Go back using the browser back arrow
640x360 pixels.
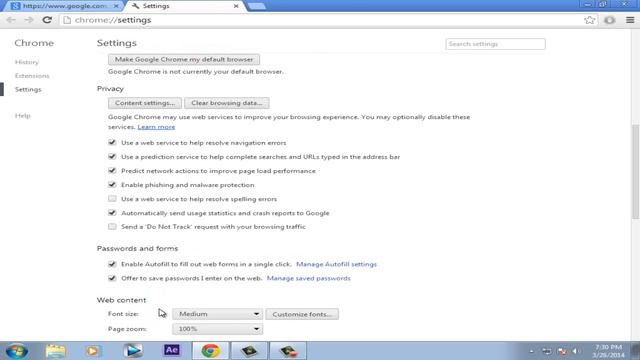tap(11, 20)
